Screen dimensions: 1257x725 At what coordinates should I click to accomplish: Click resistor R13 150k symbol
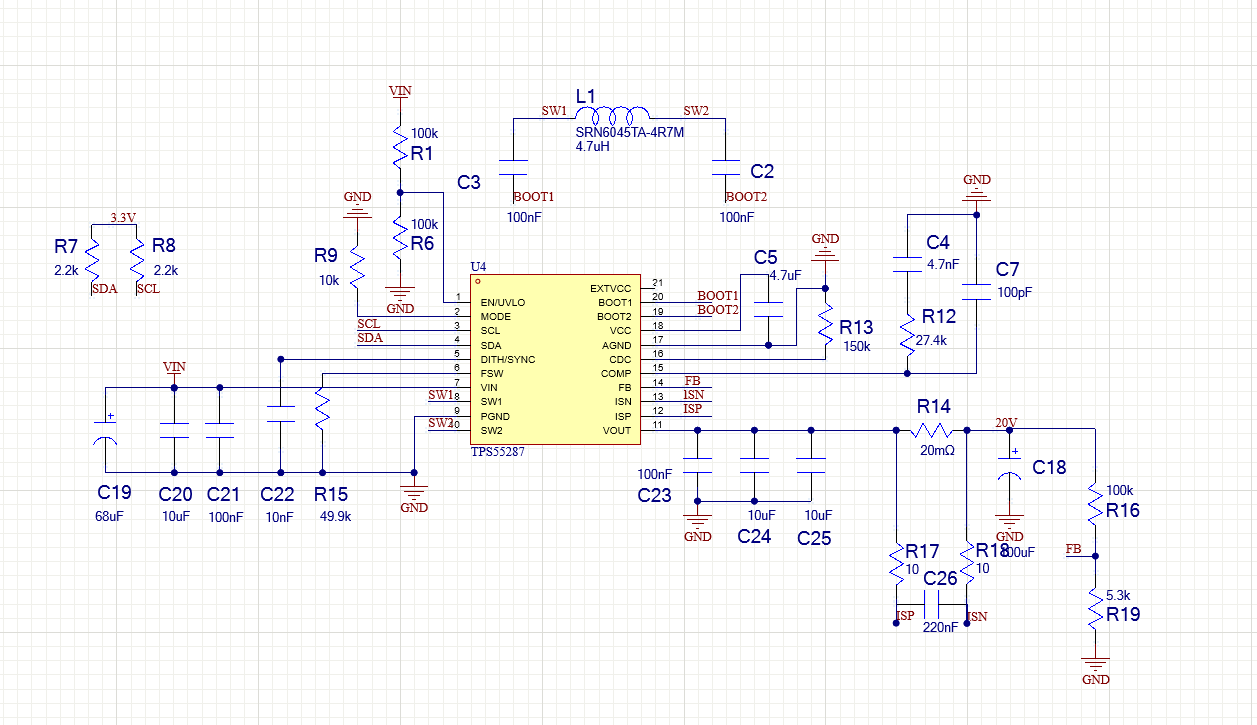pos(825,323)
